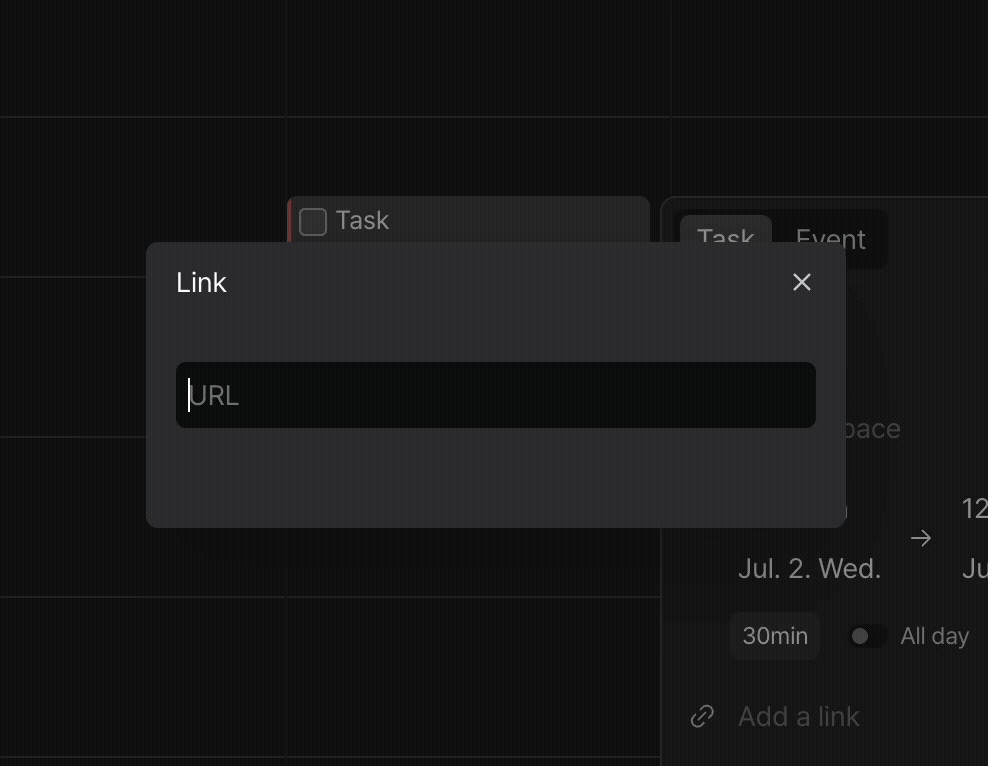Open the 30min duration selector
This screenshot has height=766, width=988.
click(775, 636)
